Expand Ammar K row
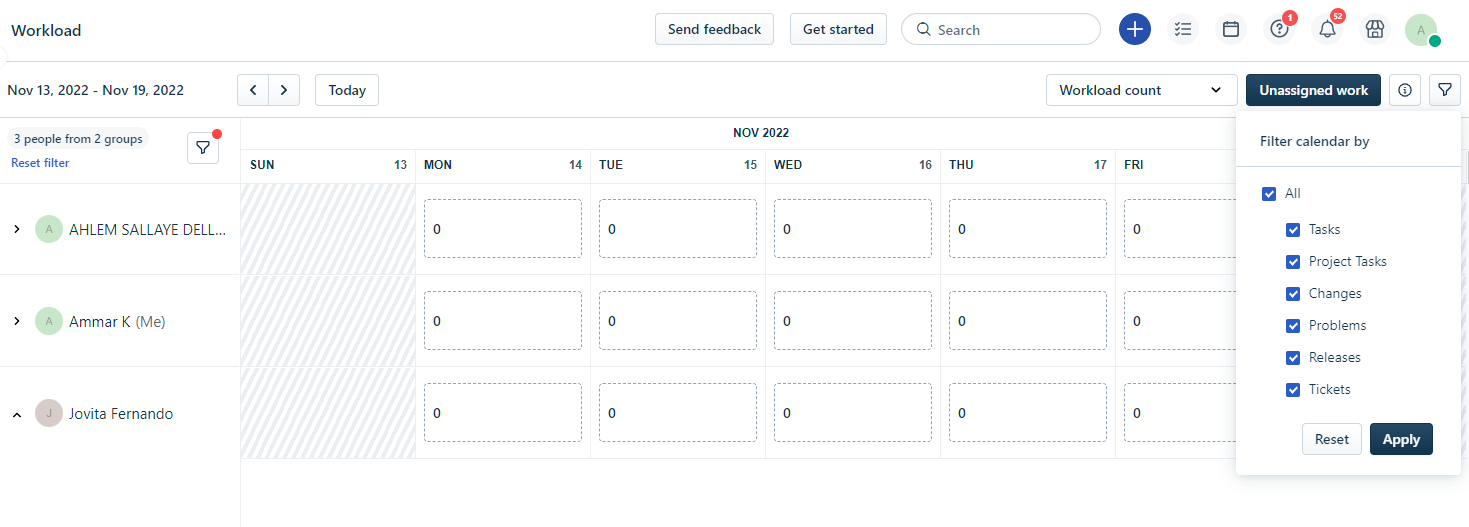 [x=17, y=321]
